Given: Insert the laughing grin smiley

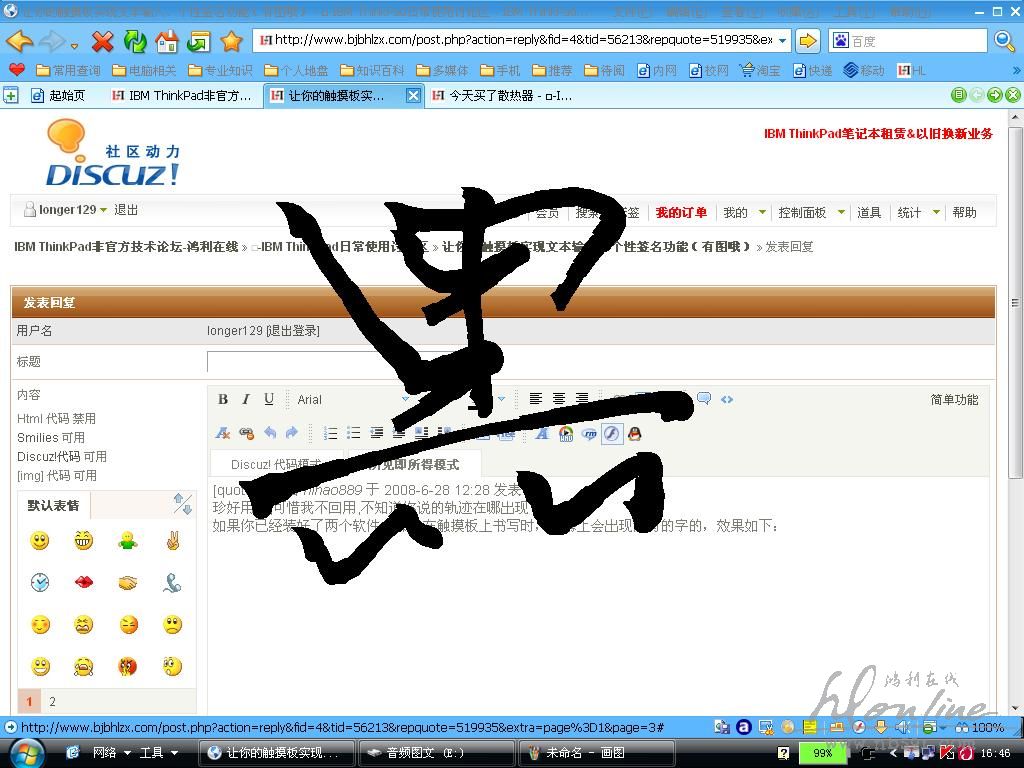Looking at the screenshot, I should (83, 540).
